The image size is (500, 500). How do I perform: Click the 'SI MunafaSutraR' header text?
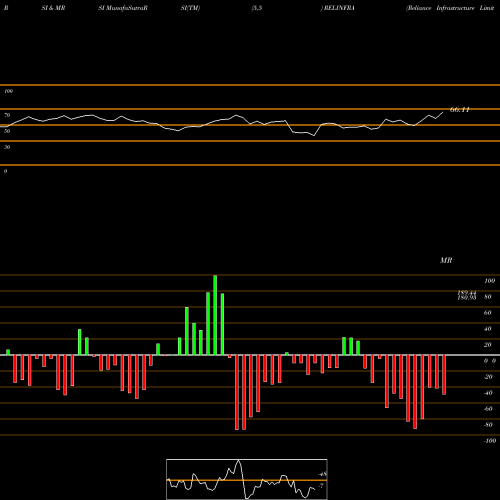[x=123, y=8]
